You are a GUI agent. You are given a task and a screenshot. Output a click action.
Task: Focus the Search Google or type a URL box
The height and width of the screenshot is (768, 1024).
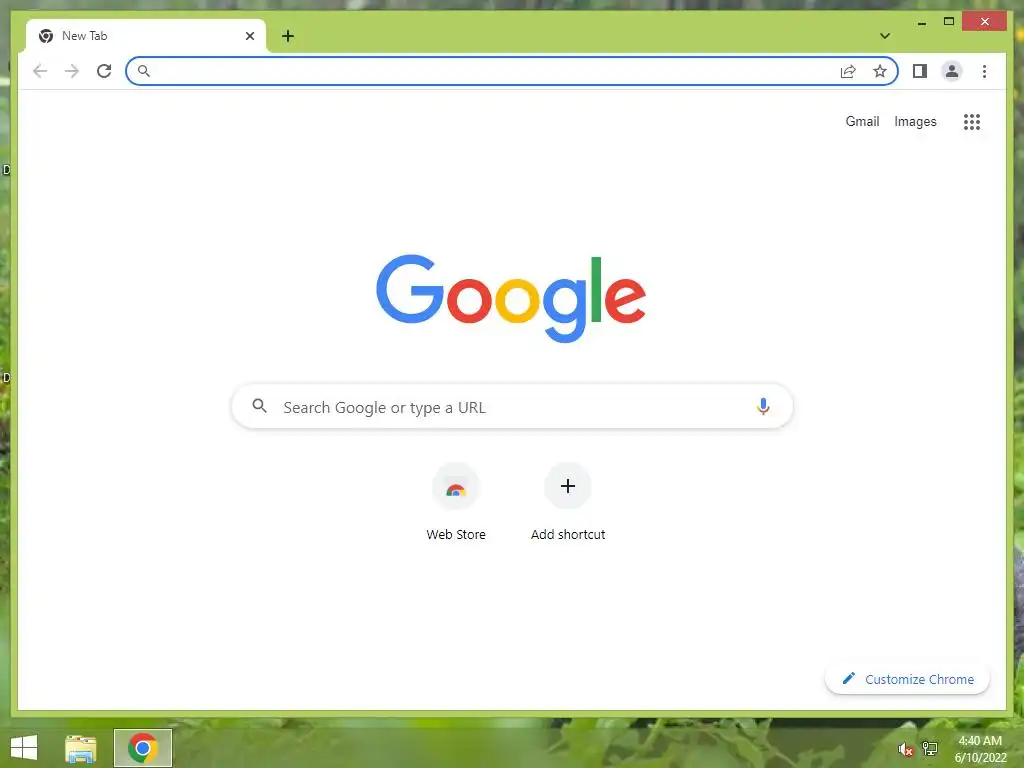(513, 406)
